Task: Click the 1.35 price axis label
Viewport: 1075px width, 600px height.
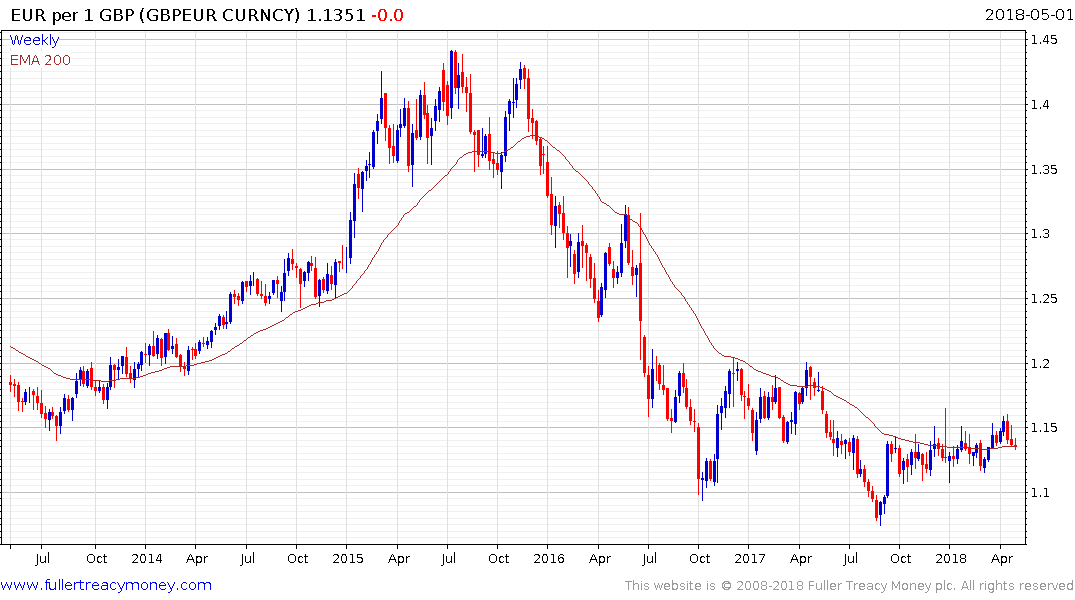Action: 1044,169
